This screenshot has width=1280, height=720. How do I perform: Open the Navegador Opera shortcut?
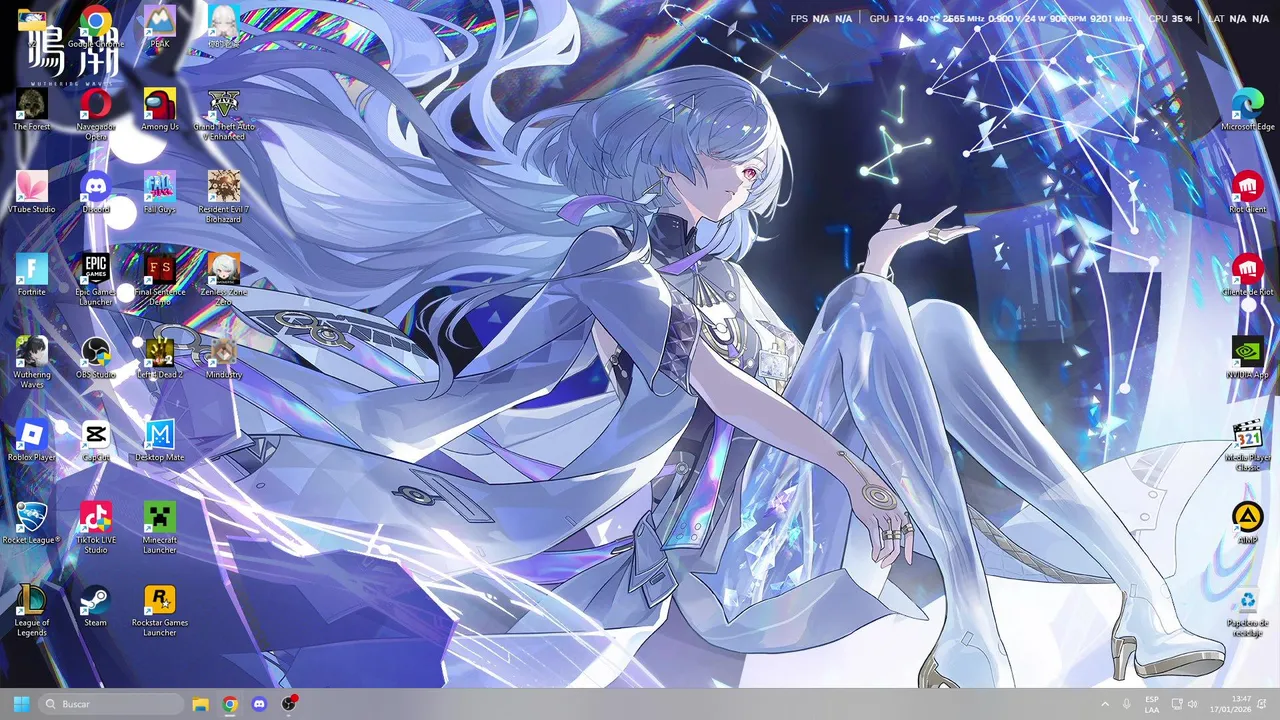[96, 114]
